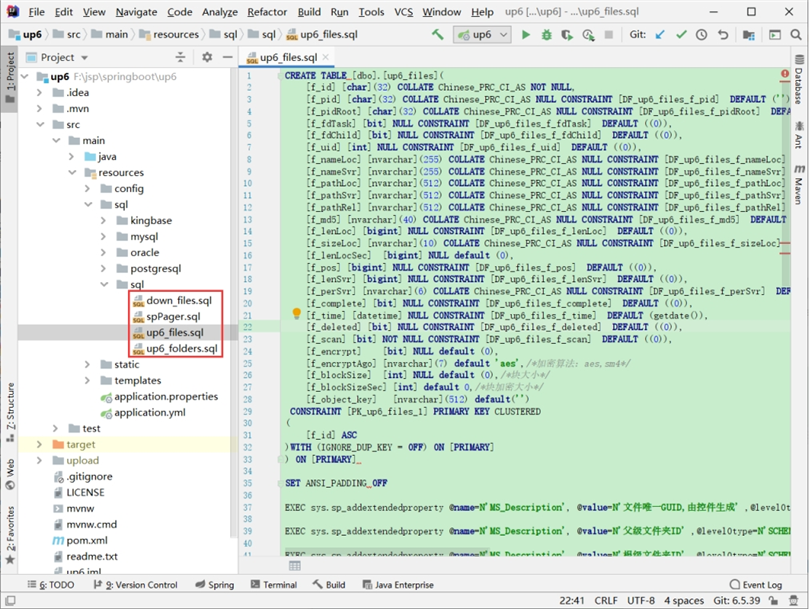Start debugging with the Debug bug icon
Image resolution: width=809 pixels, height=609 pixels.
(546, 33)
